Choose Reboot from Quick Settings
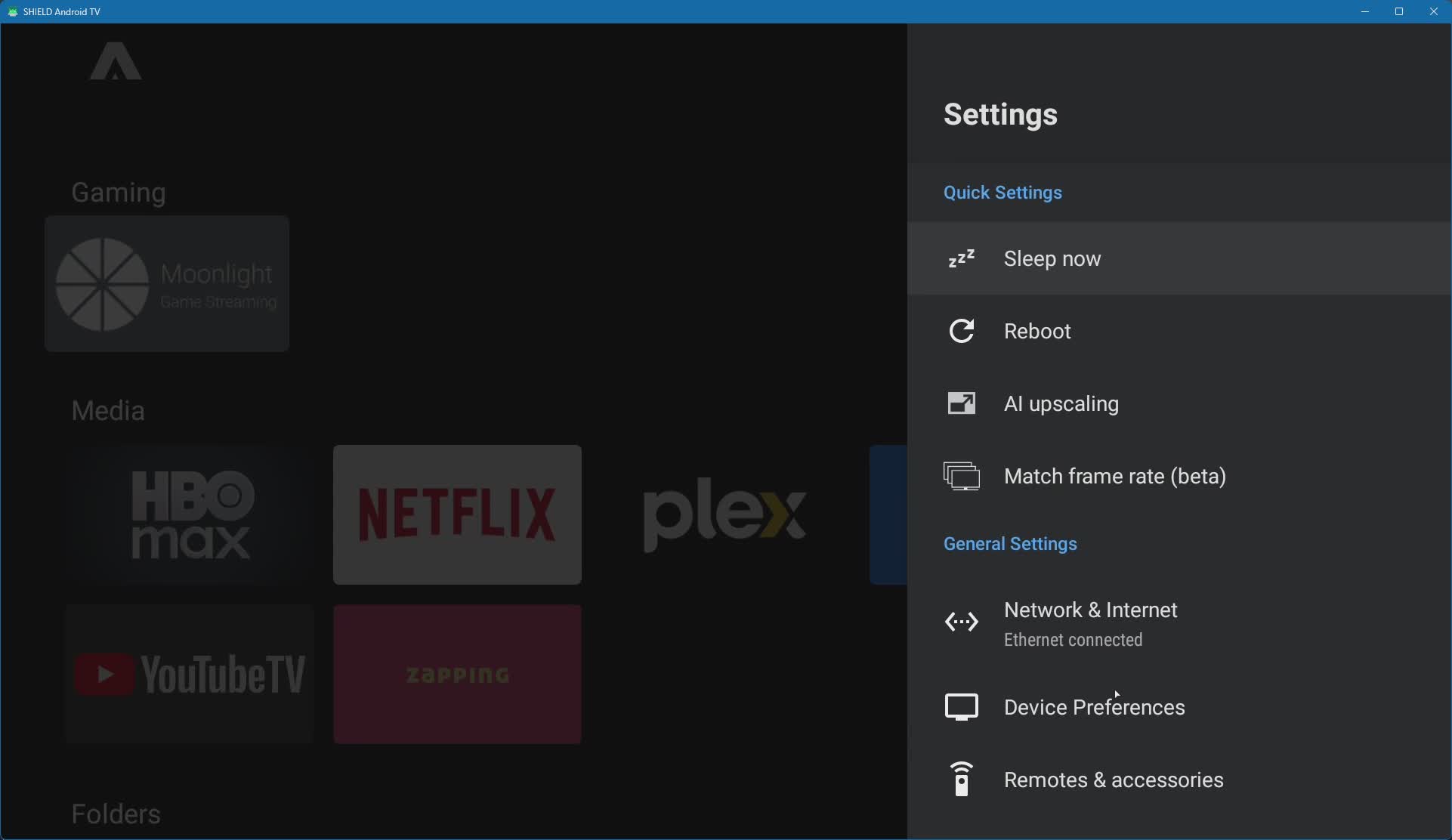This screenshot has width=1452, height=840. (1036, 332)
